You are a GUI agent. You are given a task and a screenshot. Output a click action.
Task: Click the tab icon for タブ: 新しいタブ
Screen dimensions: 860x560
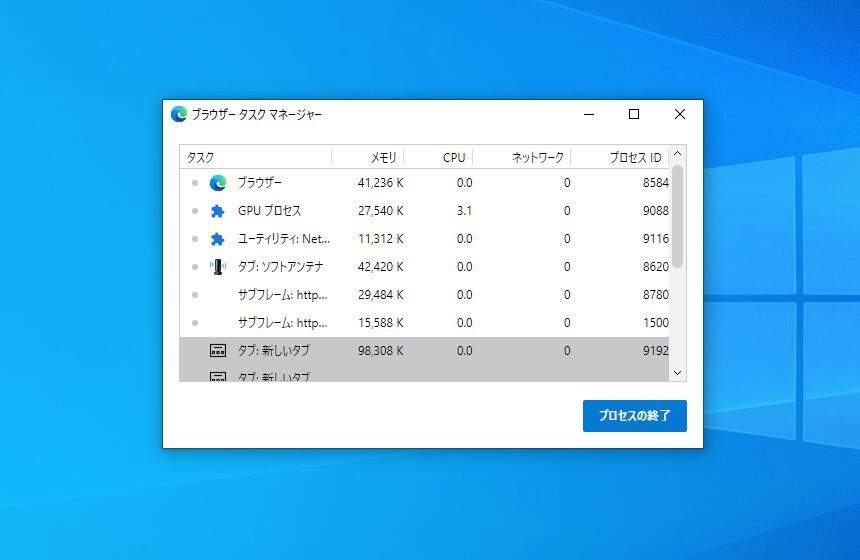tap(218, 351)
